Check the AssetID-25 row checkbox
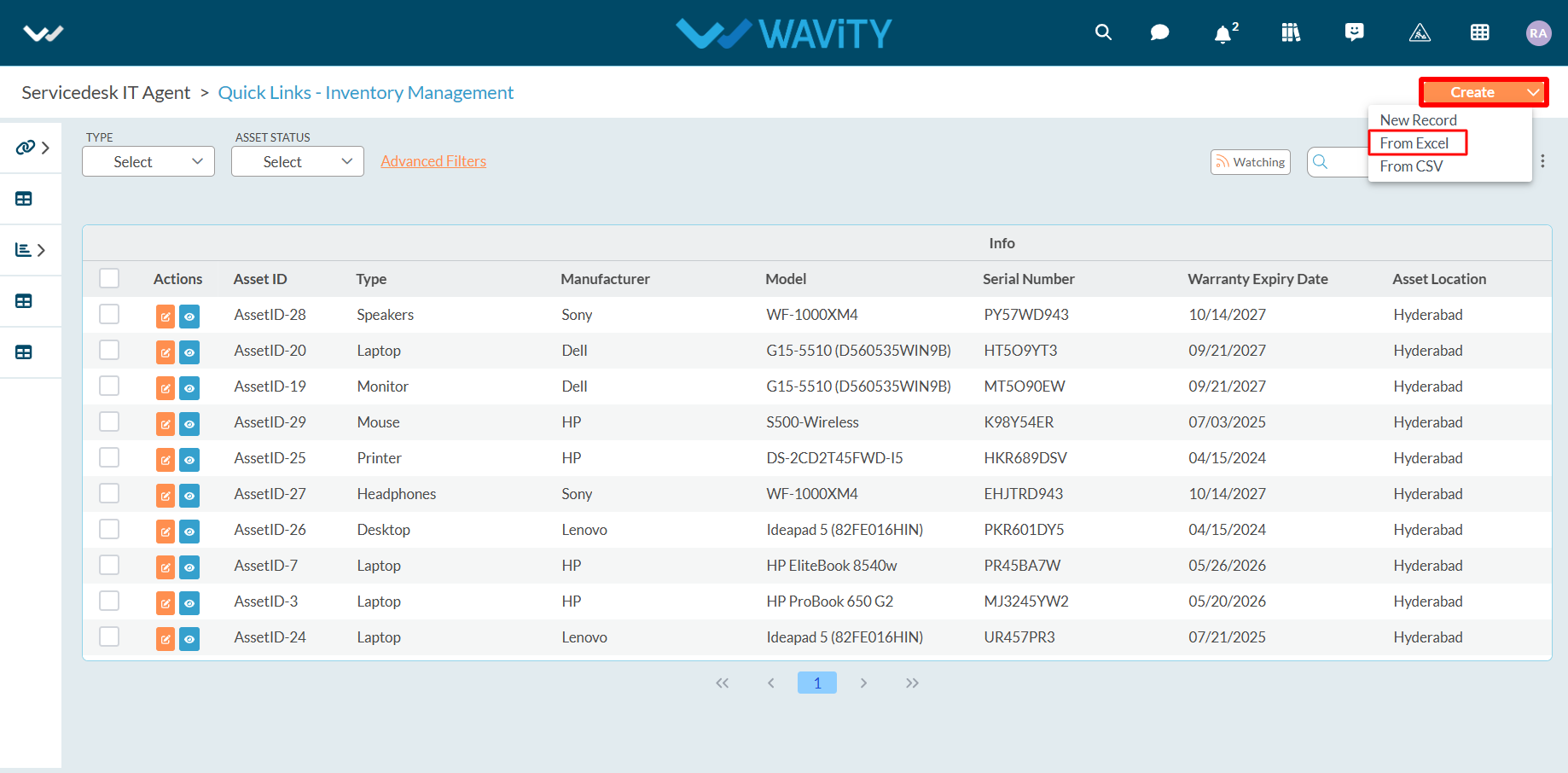 109,457
